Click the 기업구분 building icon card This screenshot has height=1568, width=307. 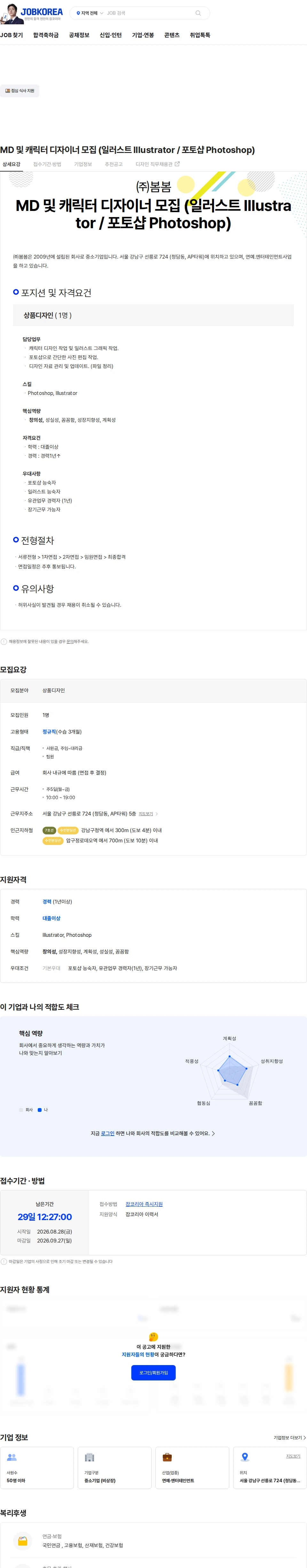pos(114,1467)
